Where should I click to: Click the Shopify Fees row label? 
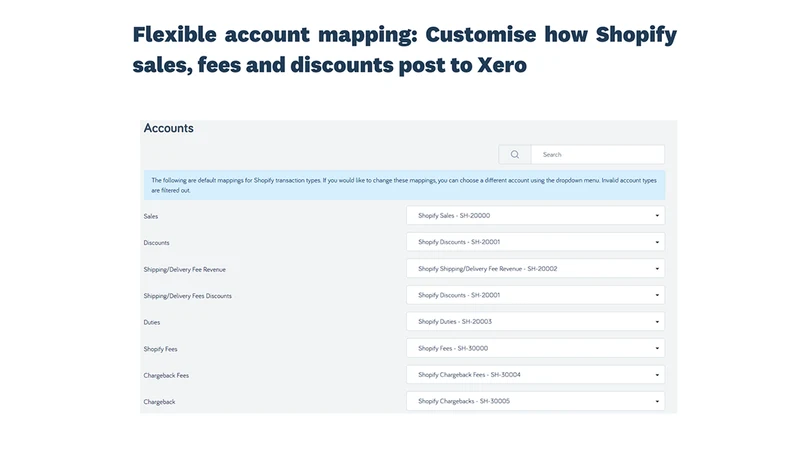pyautogui.click(x=160, y=349)
